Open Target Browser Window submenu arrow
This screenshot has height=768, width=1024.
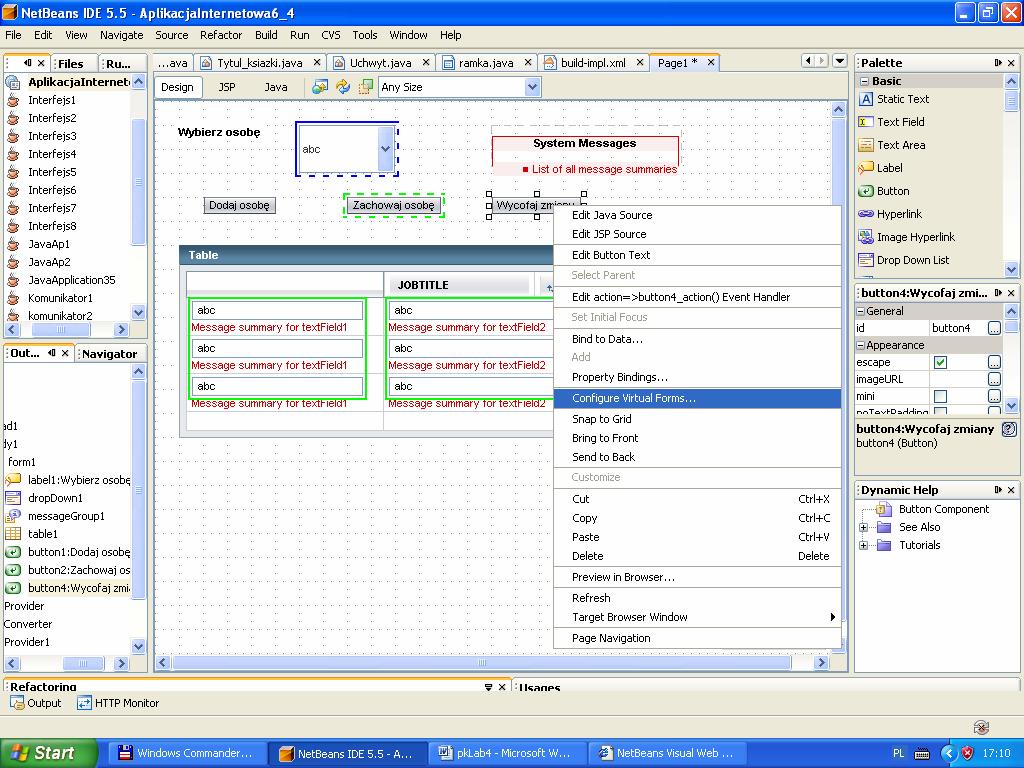(833, 617)
